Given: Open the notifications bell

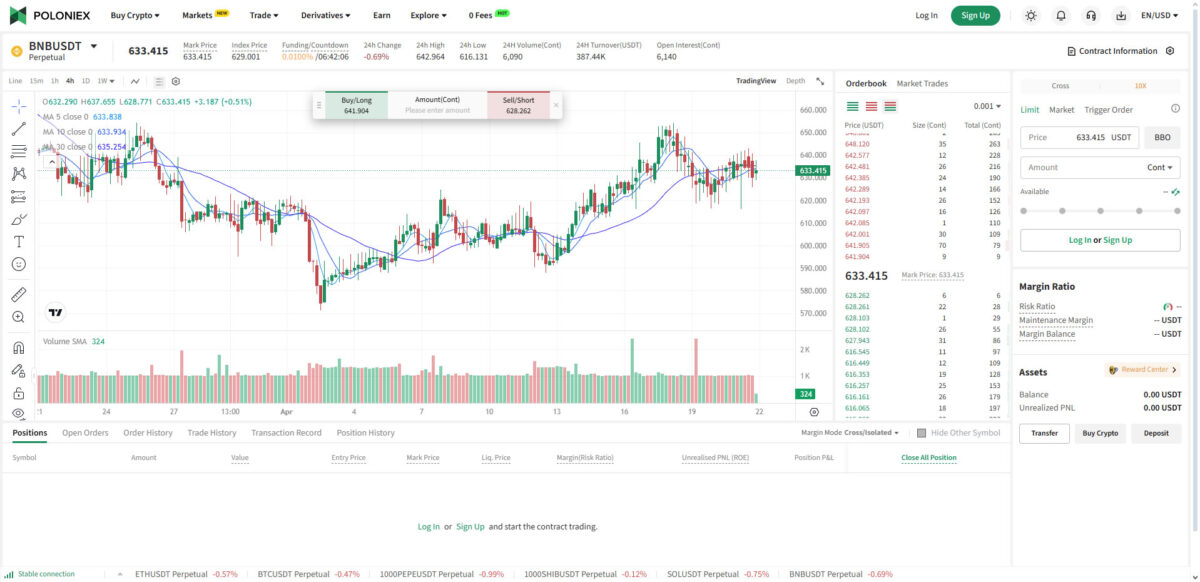Looking at the screenshot, I should 1061,16.
